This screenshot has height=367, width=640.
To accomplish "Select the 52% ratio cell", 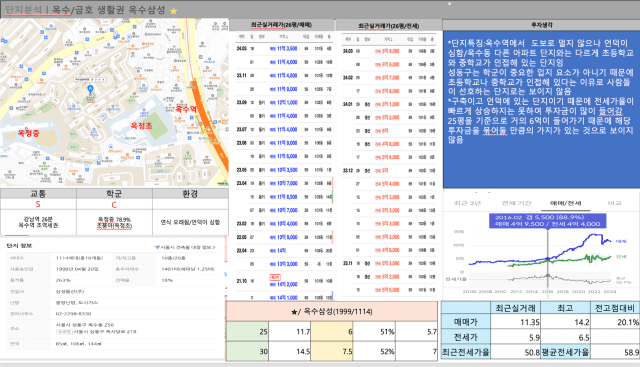I will [x=375, y=351].
